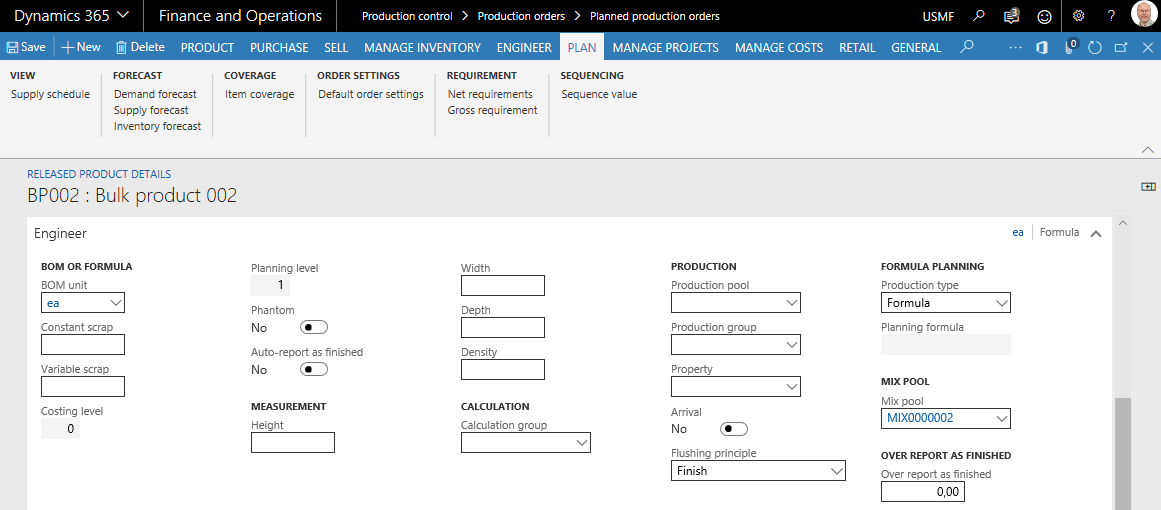
Task: Click the Open in Office icon
Action: click(x=1042, y=47)
